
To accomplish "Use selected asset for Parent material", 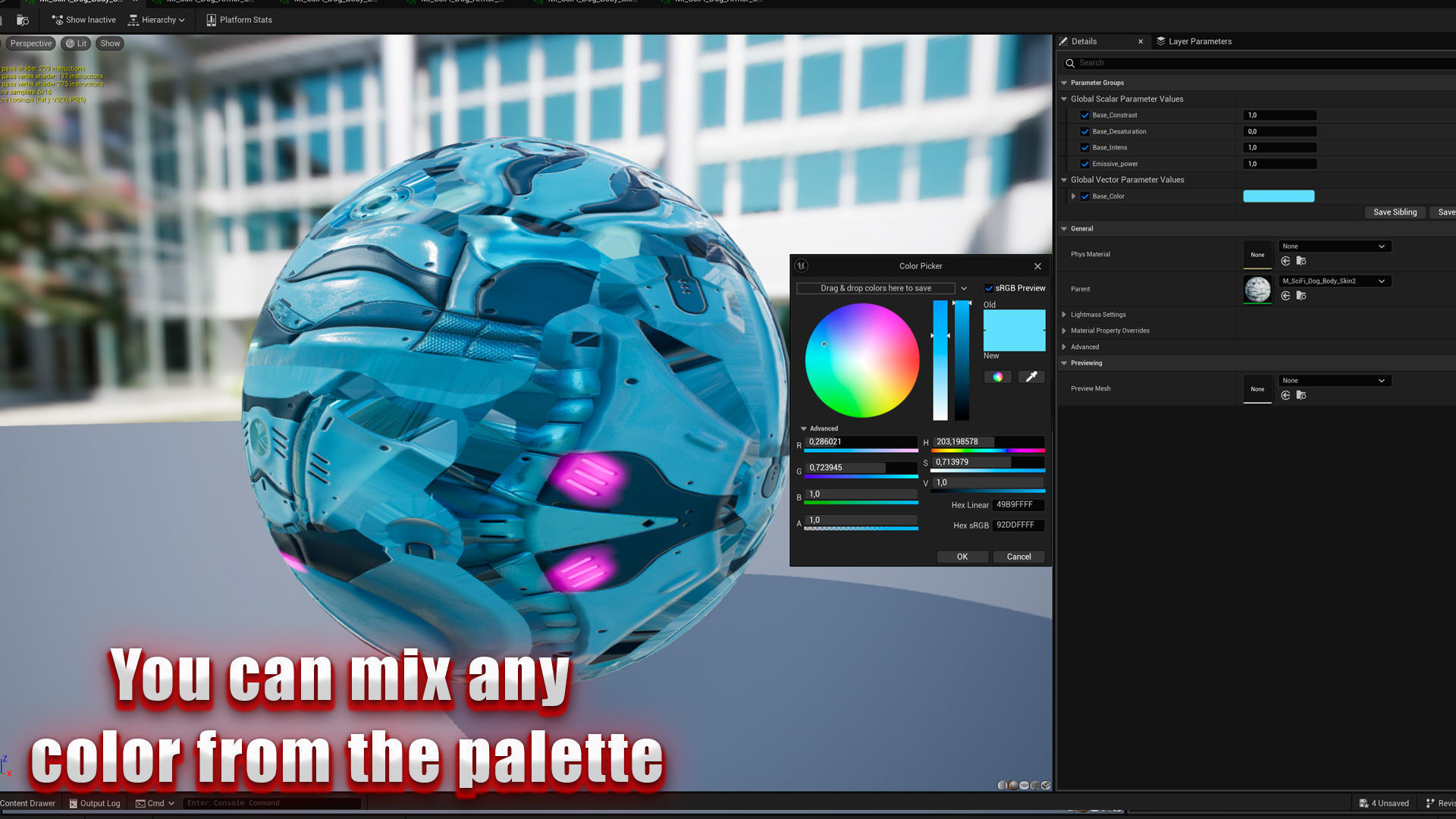I will click(x=1285, y=296).
